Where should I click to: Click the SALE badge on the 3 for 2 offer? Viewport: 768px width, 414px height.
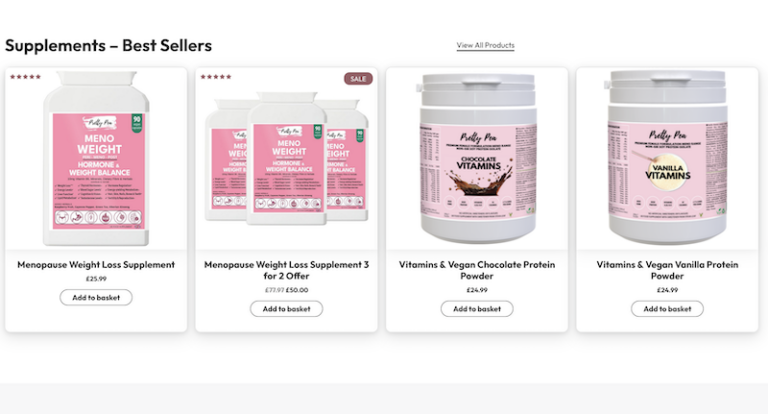[358, 78]
